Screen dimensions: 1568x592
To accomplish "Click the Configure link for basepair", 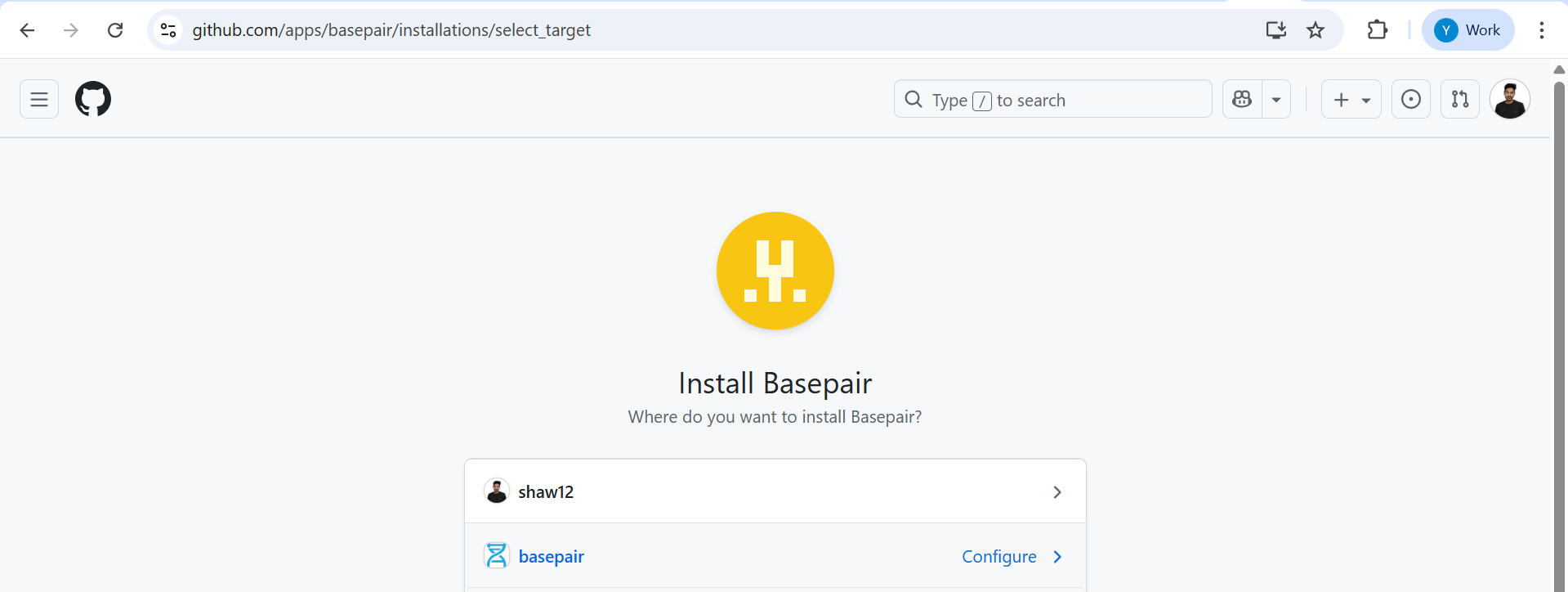I will pos(999,557).
